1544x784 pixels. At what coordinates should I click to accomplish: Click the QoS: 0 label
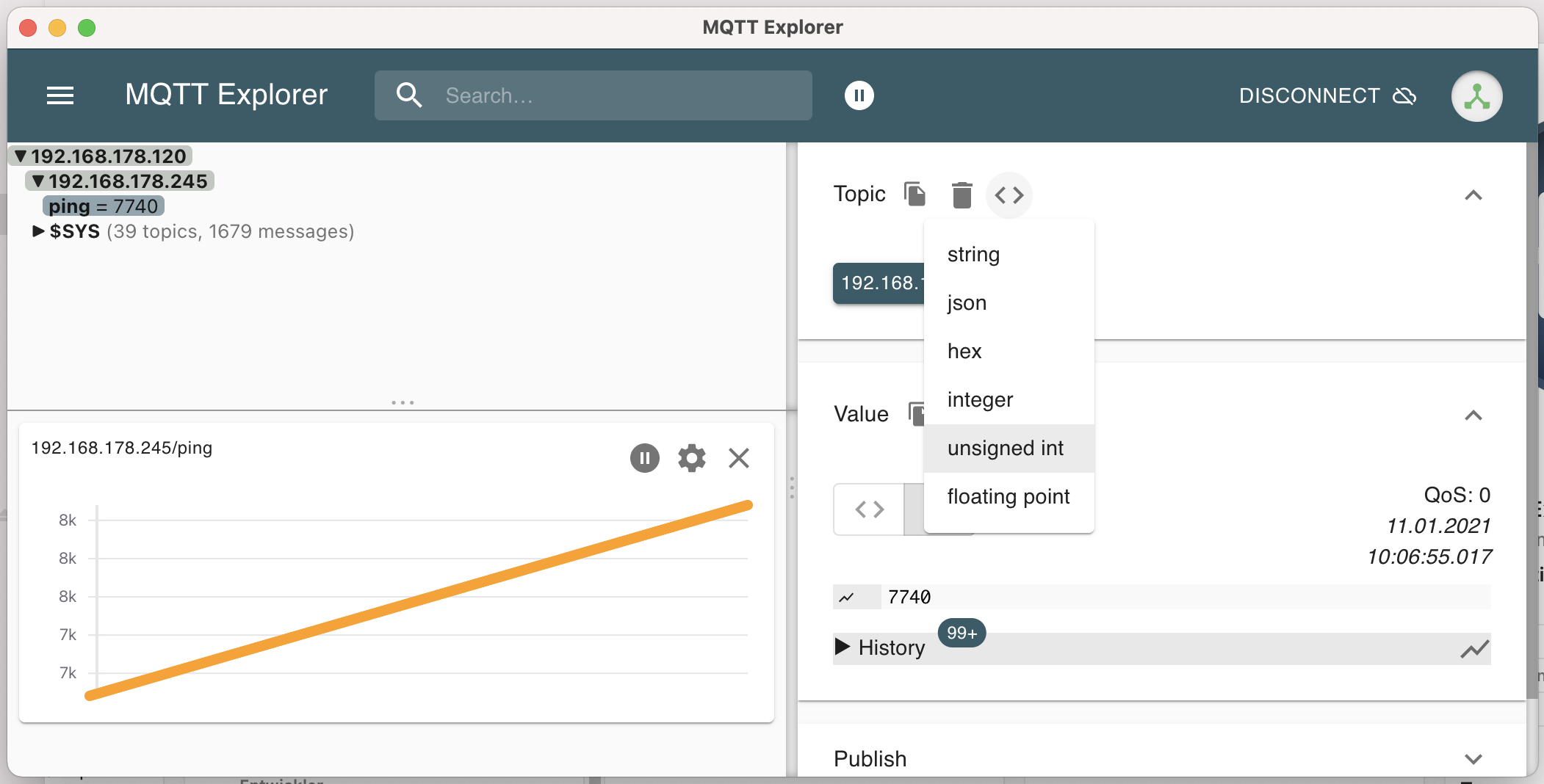tap(1457, 495)
